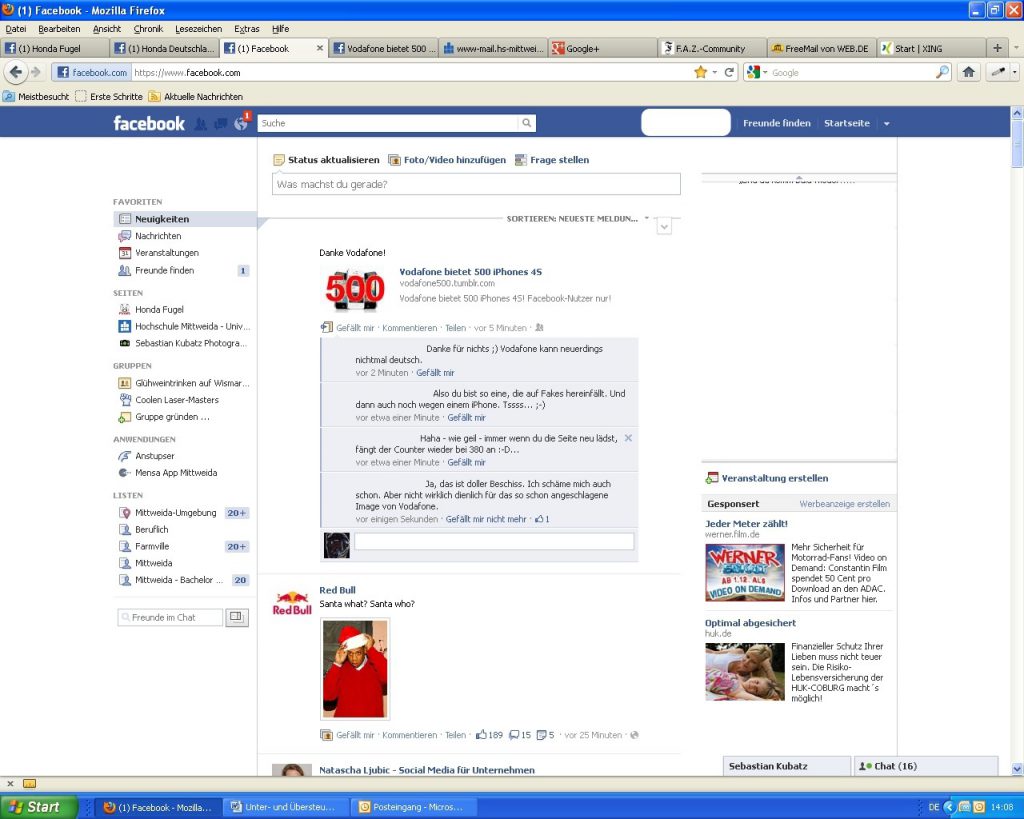Open the Sebastian Kubatz chat tab
This screenshot has width=1024, height=819.
[x=787, y=766]
